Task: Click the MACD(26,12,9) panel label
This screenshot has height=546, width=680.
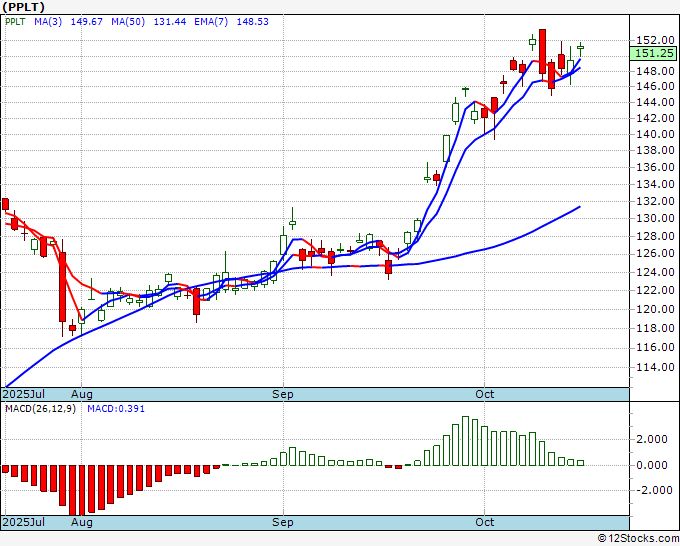Action: tap(40, 409)
